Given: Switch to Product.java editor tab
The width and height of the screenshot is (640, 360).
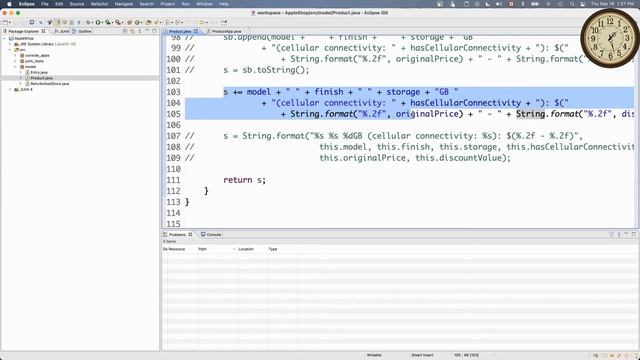Looking at the screenshot, I should [180, 31].
